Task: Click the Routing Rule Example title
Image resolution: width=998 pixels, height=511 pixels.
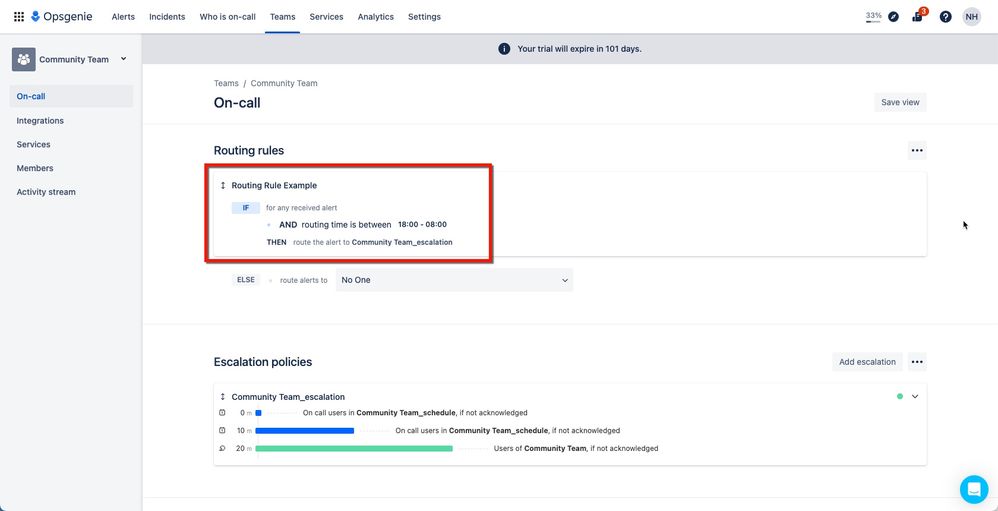Action: [274, 186]
